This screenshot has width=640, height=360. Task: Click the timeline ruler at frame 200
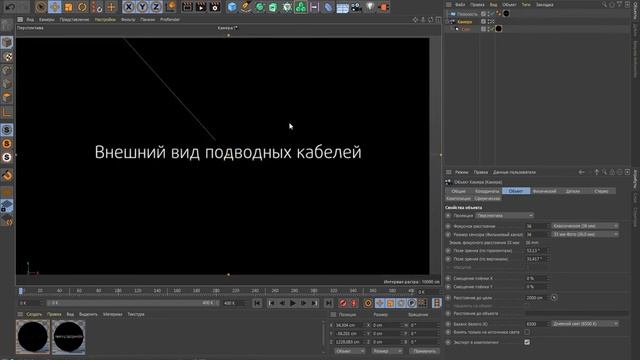click(216, 291)
